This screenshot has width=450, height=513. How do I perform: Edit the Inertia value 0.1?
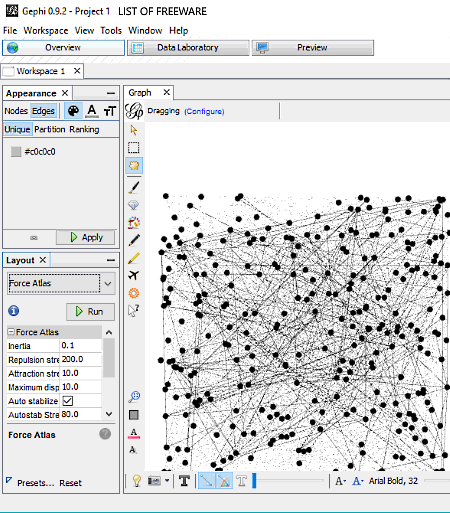click(x=80, y=346)
